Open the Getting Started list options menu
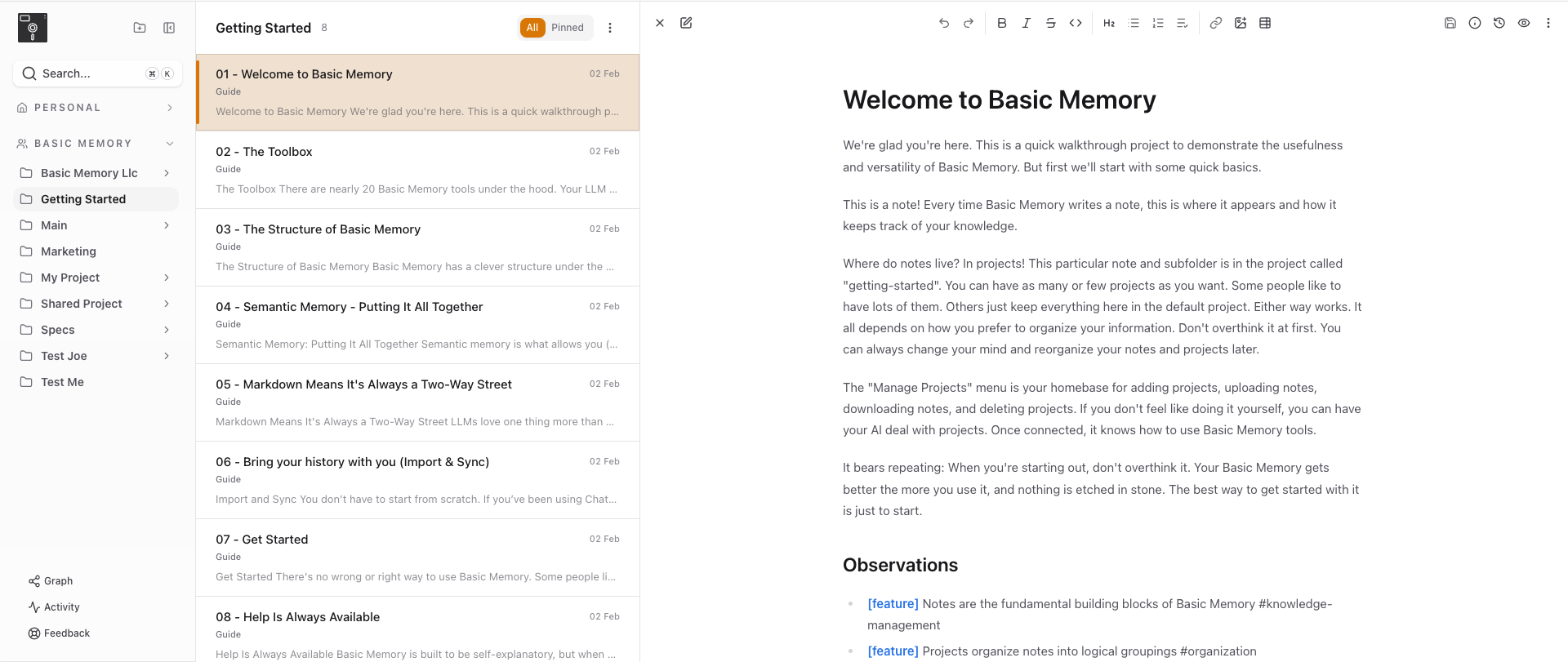This screenshot has height=662, width=1568. (610, 28)
